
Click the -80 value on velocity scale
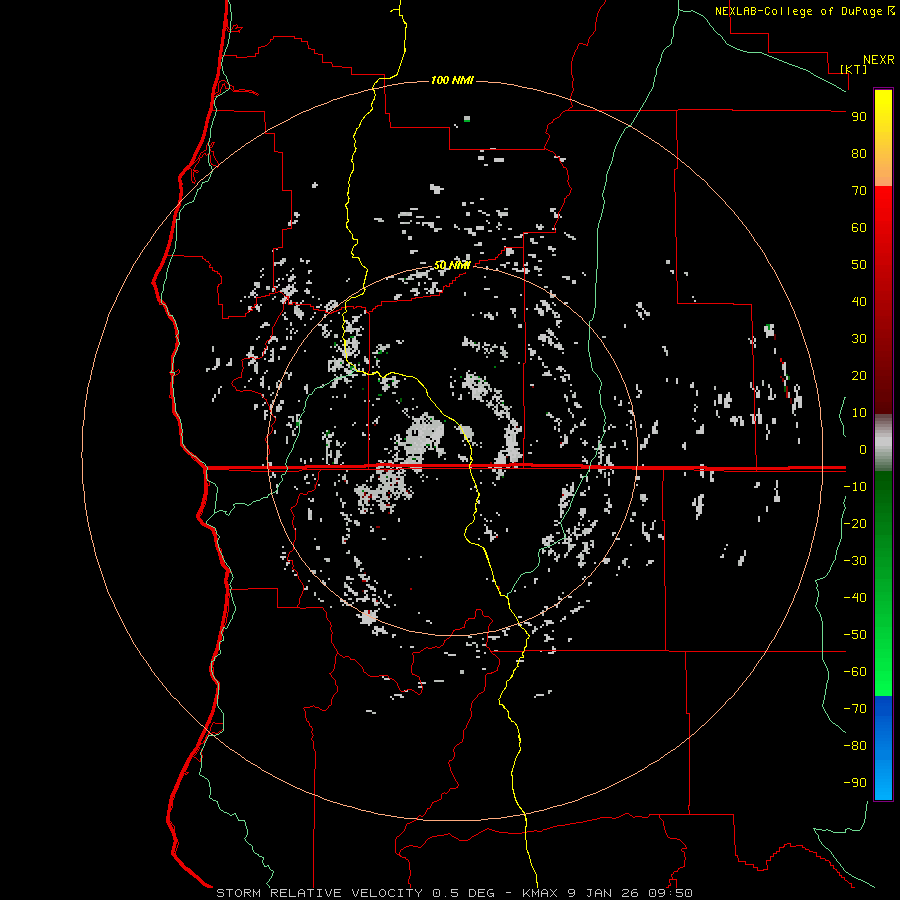coord(855,746)
